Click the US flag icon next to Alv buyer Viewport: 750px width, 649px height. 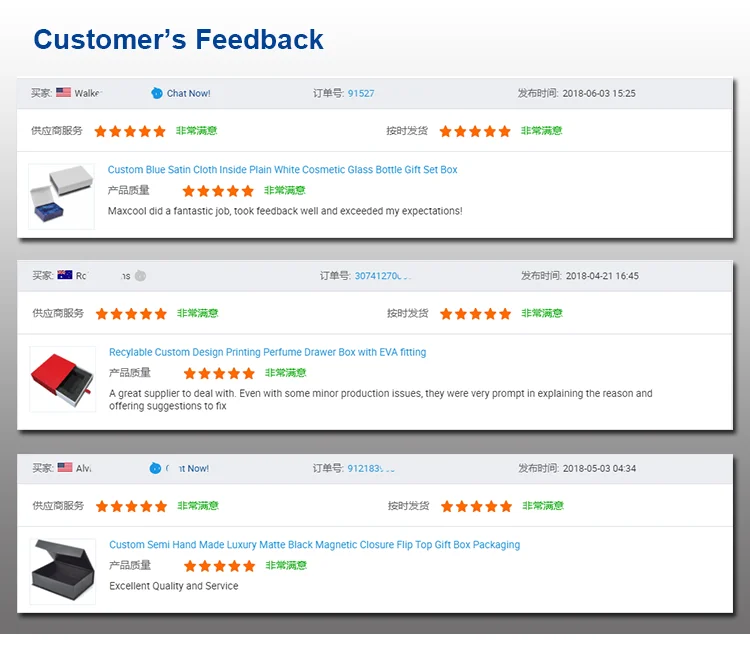[x=65, y=467]
